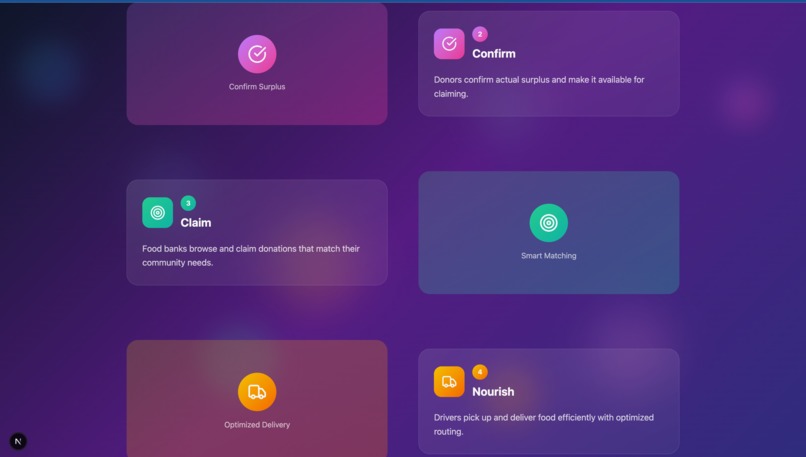Screen dimensions: 806x457
Task: Click the Claim heading
Action: 196,223
